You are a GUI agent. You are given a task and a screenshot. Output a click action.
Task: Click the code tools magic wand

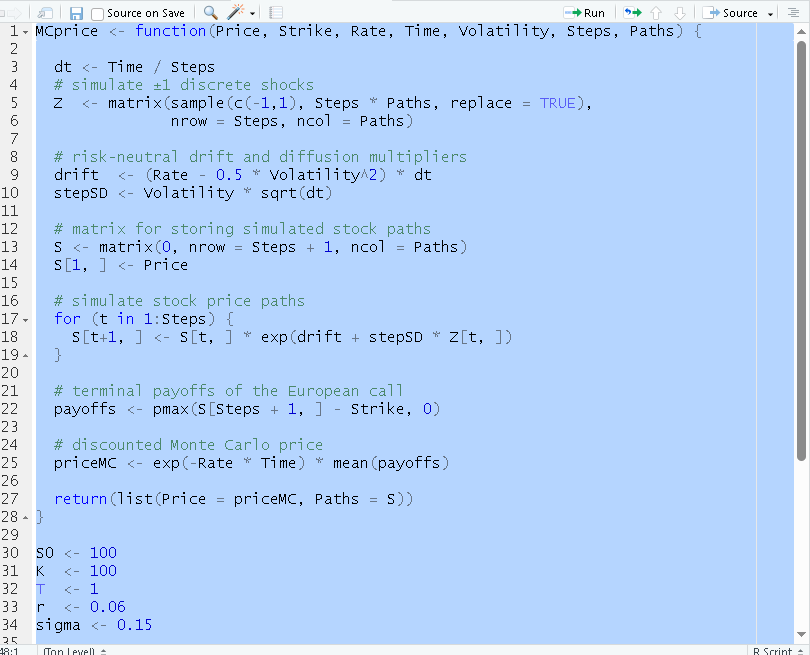click(x=236, y=13)
